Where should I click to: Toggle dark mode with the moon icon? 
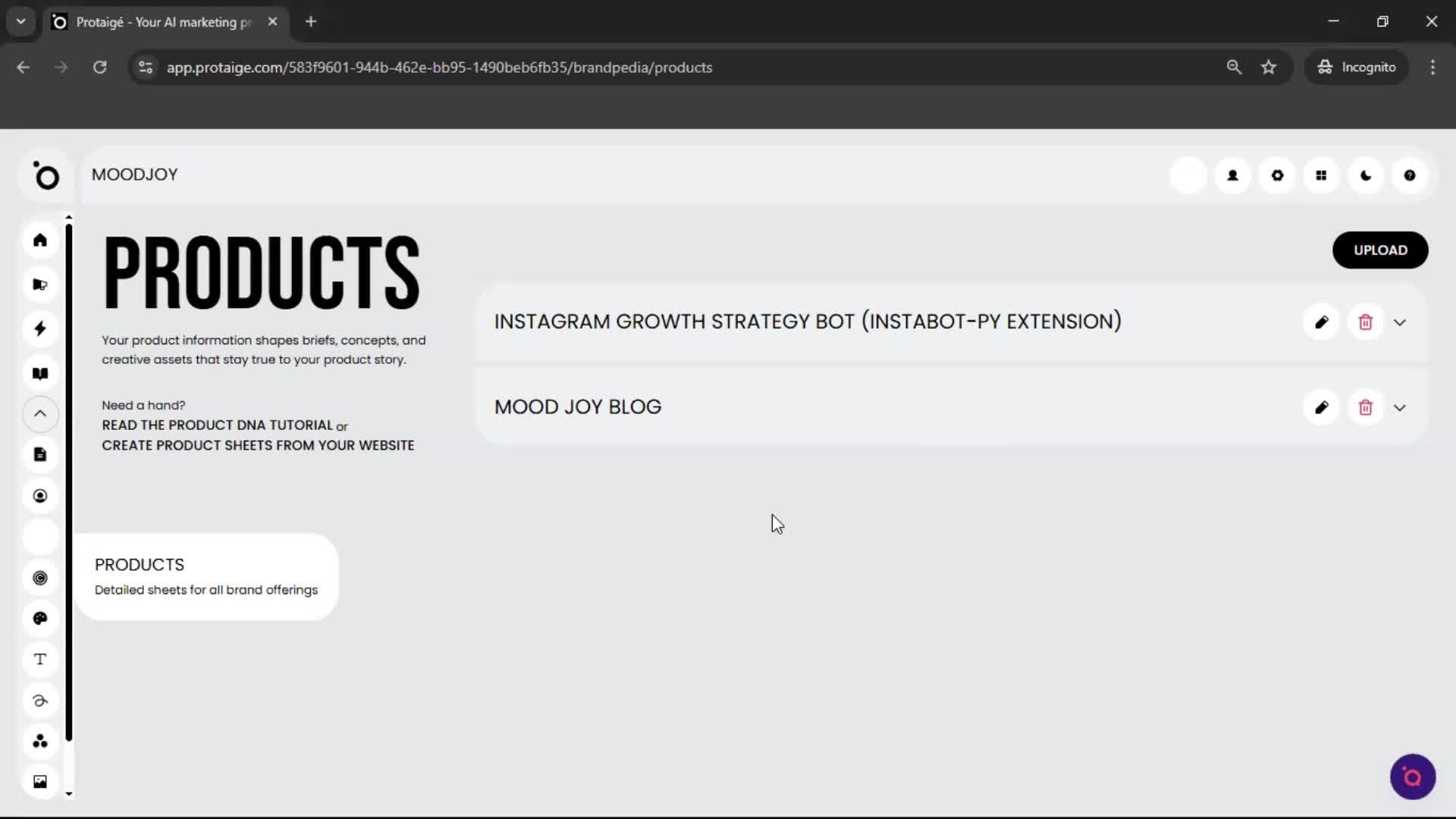click(1365, 175)
